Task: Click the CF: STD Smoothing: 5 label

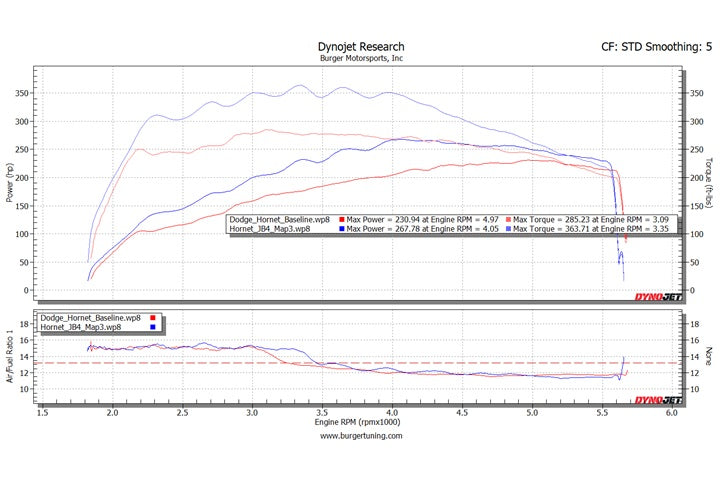Action: [657, 47]
